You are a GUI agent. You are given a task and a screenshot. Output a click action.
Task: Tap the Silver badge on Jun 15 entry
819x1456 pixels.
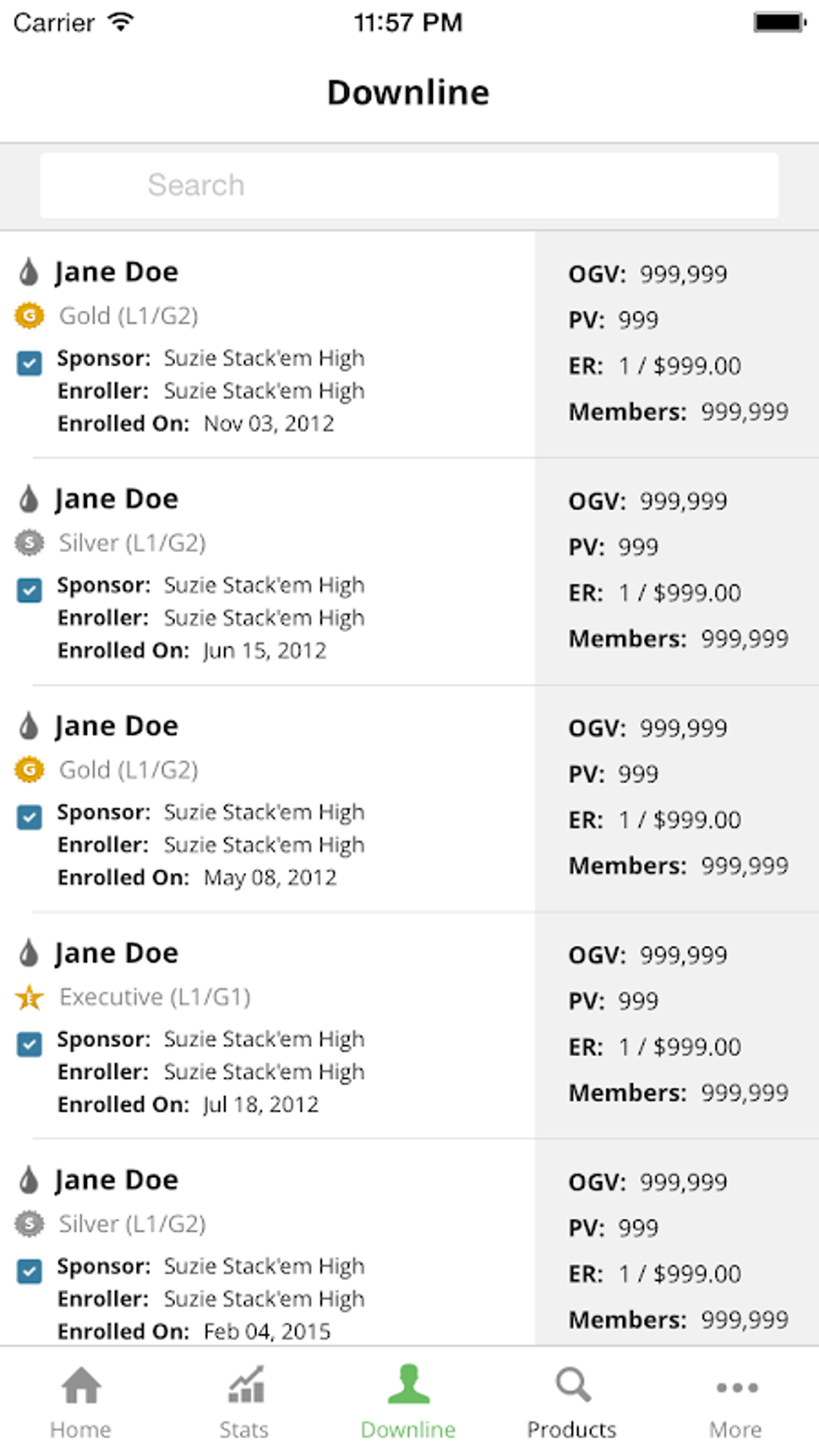click(30, 543)
